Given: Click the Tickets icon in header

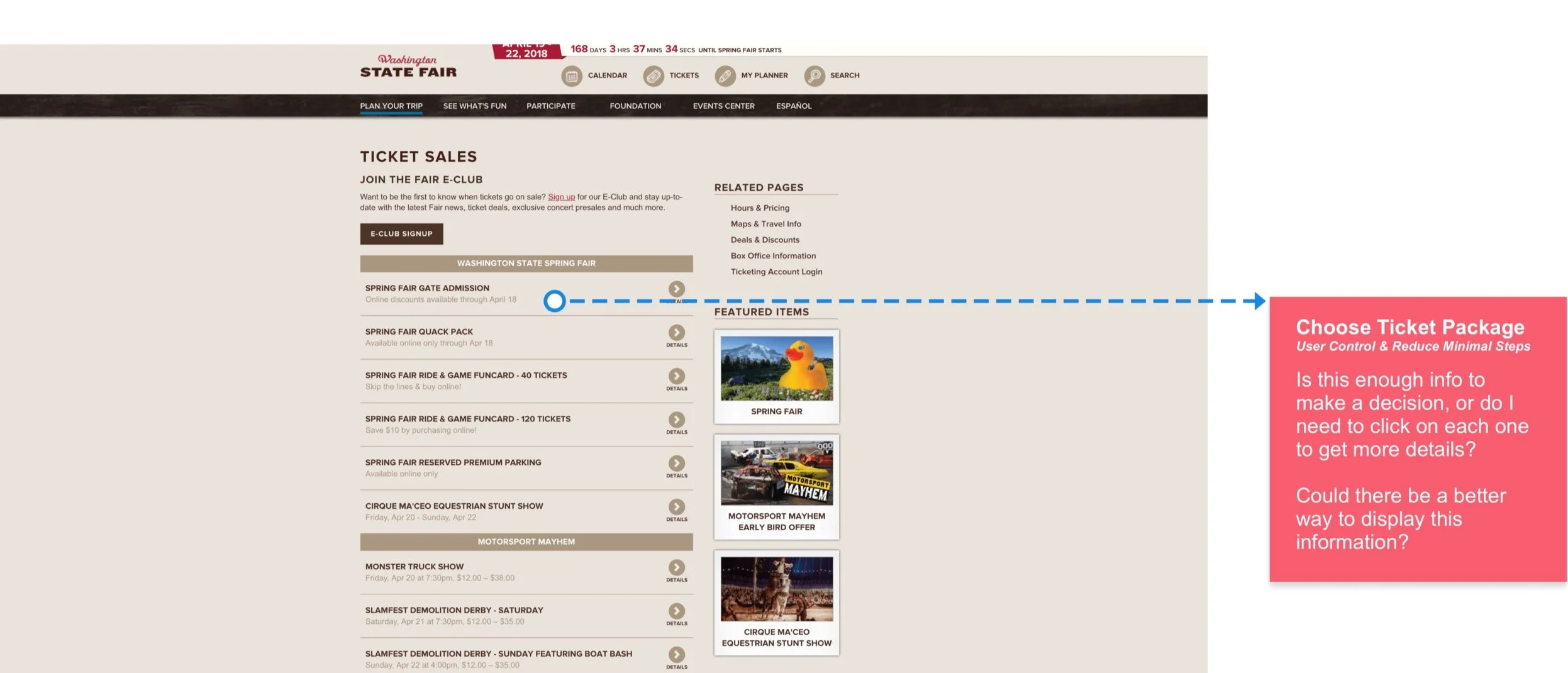Looking at the screenshot, I should (x=653, y=76).
